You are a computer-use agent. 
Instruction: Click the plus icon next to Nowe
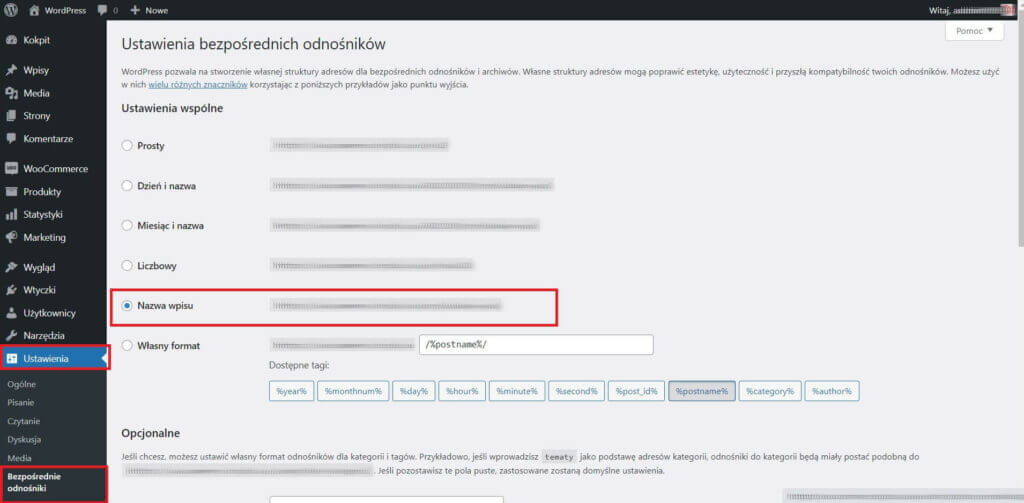pyautogui.click(x=135, y=10)
